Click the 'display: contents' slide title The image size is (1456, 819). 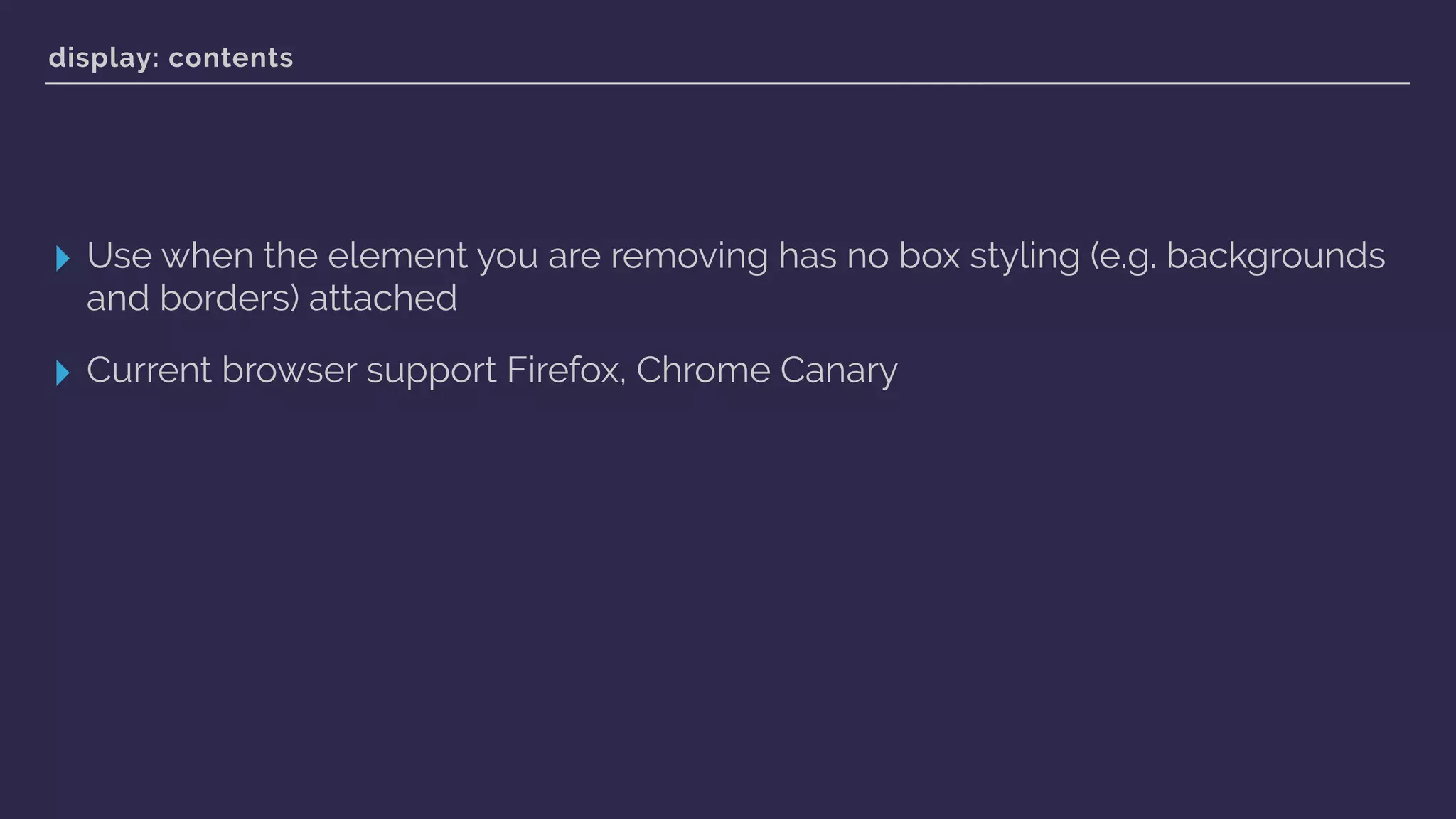pyautogui.click(x=171, y=58)
